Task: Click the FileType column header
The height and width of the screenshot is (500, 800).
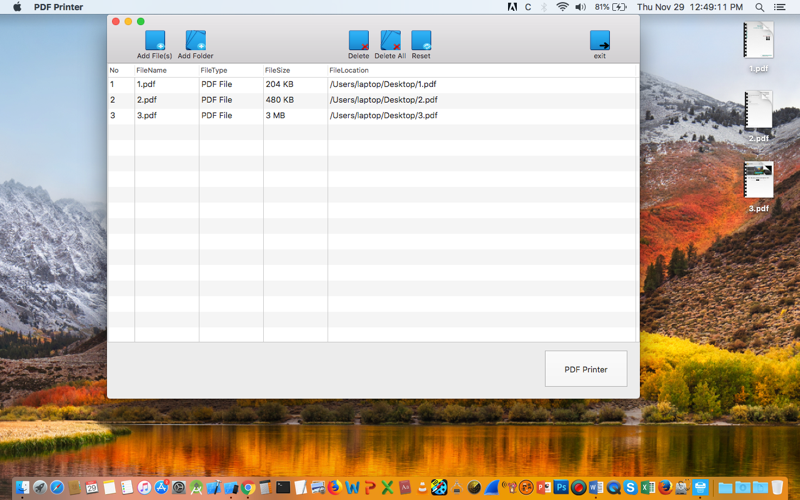Action: coord(231,70)
